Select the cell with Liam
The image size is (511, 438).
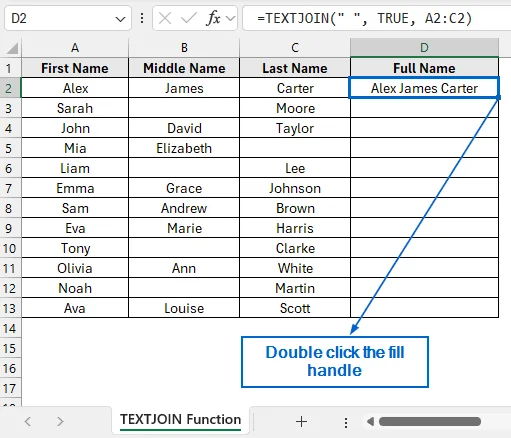point(75,168)
